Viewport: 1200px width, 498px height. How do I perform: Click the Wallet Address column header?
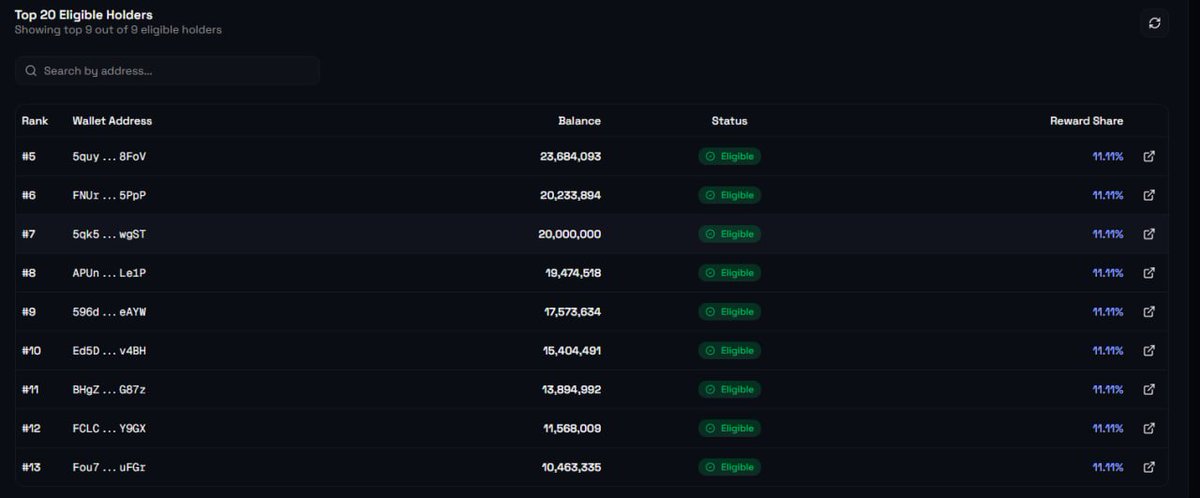tap(112, 121)
